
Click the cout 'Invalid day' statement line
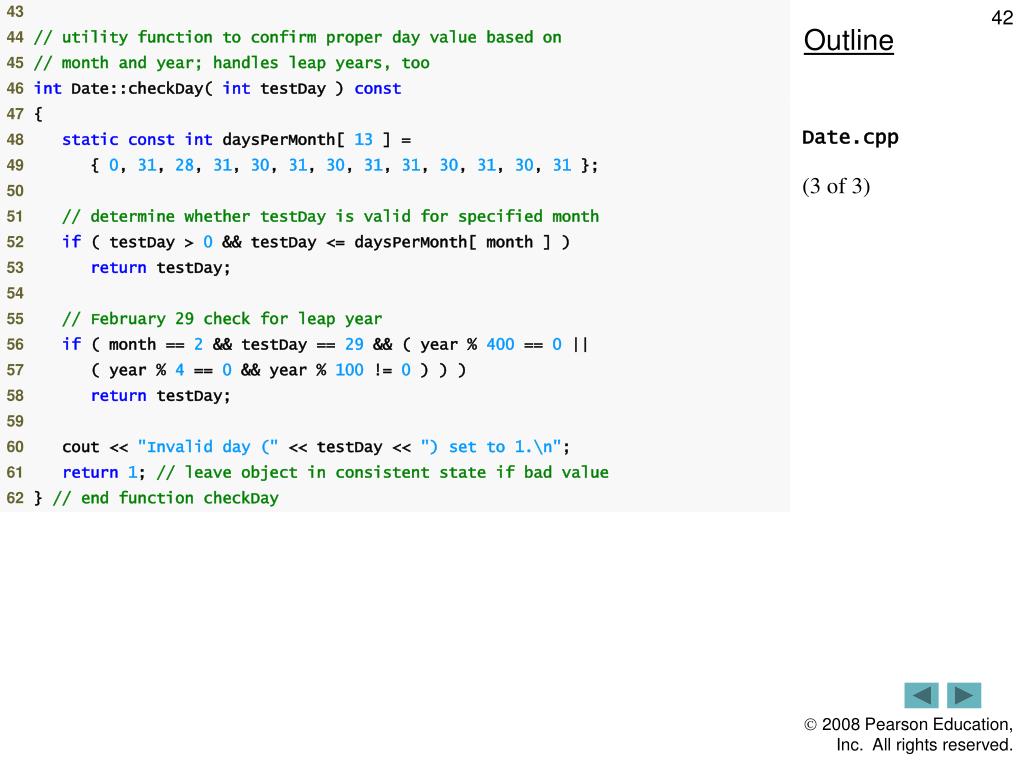point(316,447)
